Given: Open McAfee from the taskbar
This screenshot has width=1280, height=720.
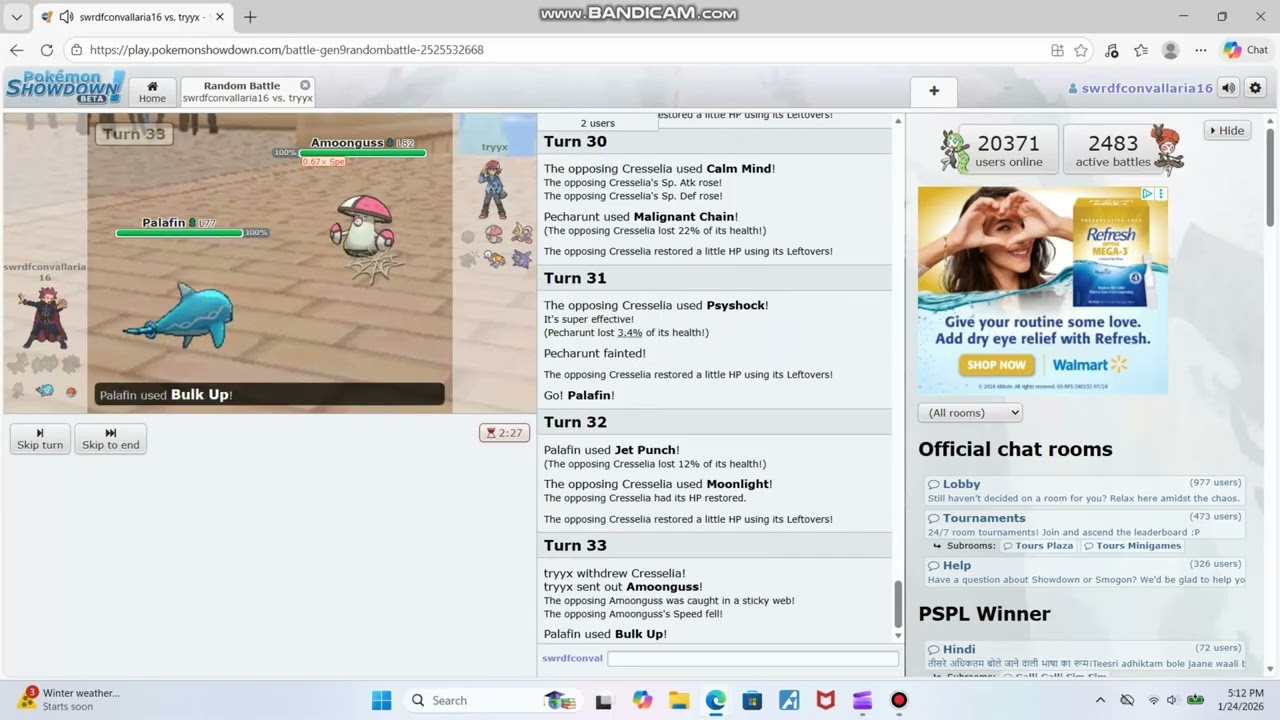Looking at the screenshot, I should 826,700.
